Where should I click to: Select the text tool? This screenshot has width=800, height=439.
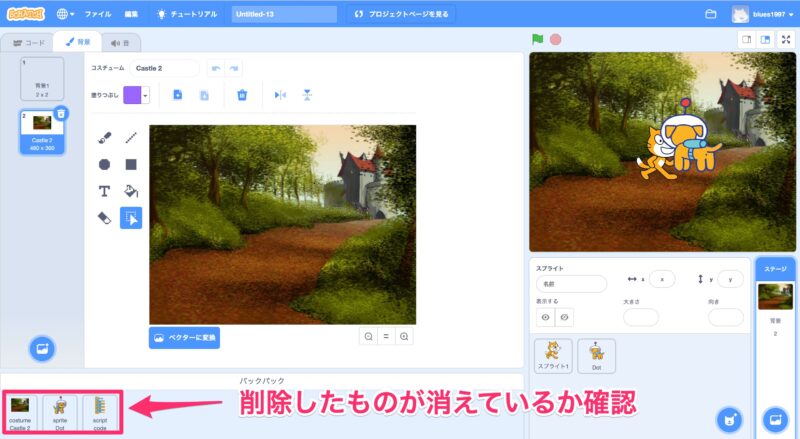(x=104, y=191)
